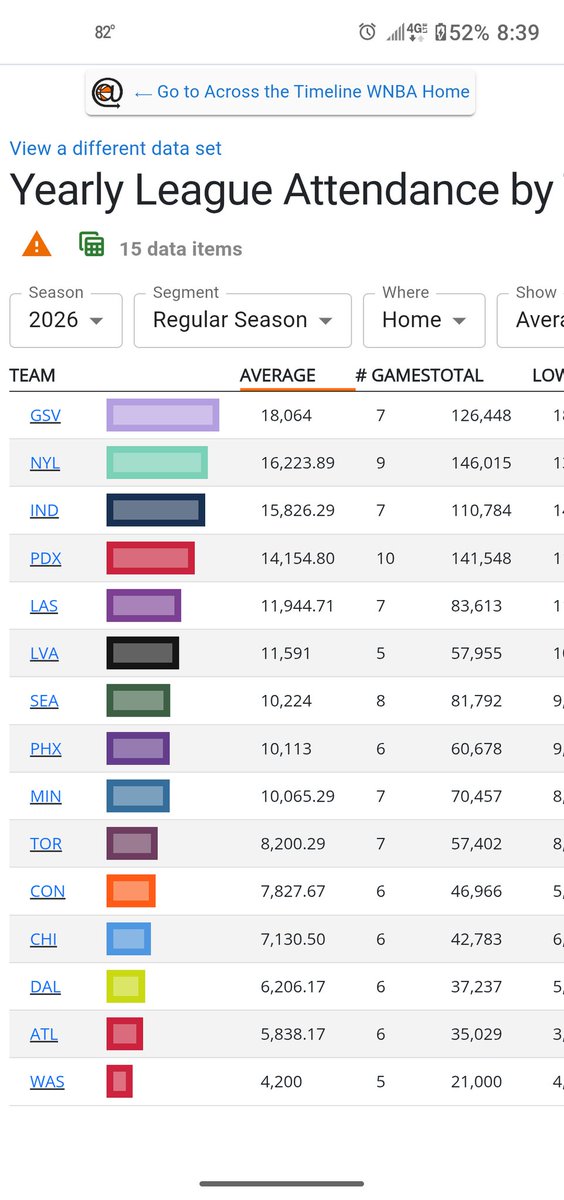564x1200 pixels.
Task: Sort by the # GAMES column header
Action: click(392, 376)
